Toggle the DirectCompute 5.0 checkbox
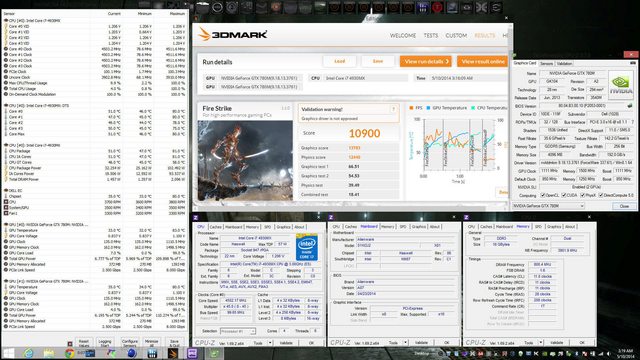The image size is (640, 360). click(x=601, y=196)
